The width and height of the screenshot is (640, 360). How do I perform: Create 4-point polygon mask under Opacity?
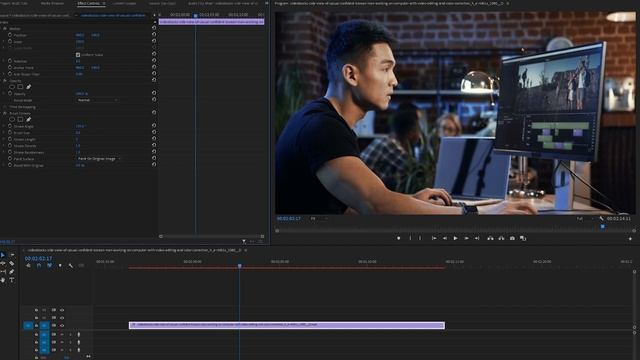(20, 87)
